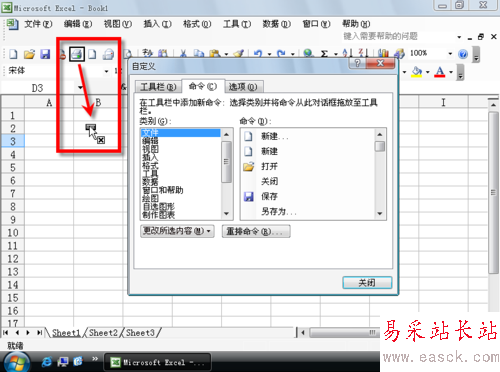Click the Windows Start orb
The image size is (500, 372).
[x=17, y=363]
